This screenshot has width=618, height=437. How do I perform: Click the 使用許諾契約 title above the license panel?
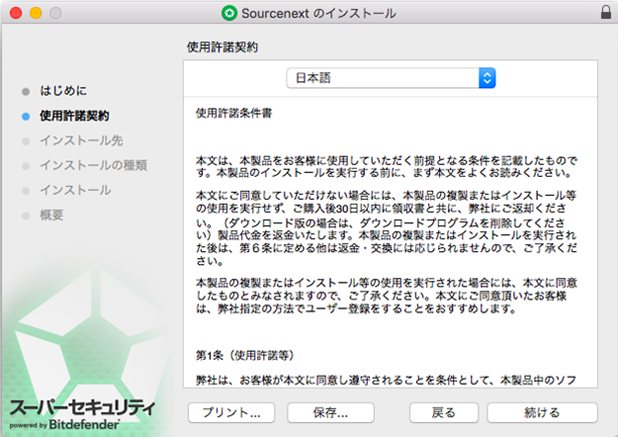click(222, 47)
